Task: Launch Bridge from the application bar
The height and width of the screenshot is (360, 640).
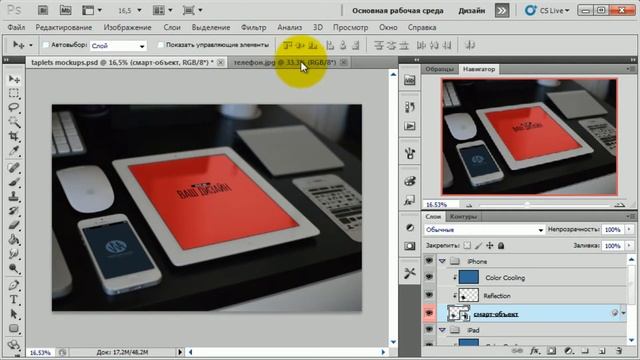Action: click(43, 10)
